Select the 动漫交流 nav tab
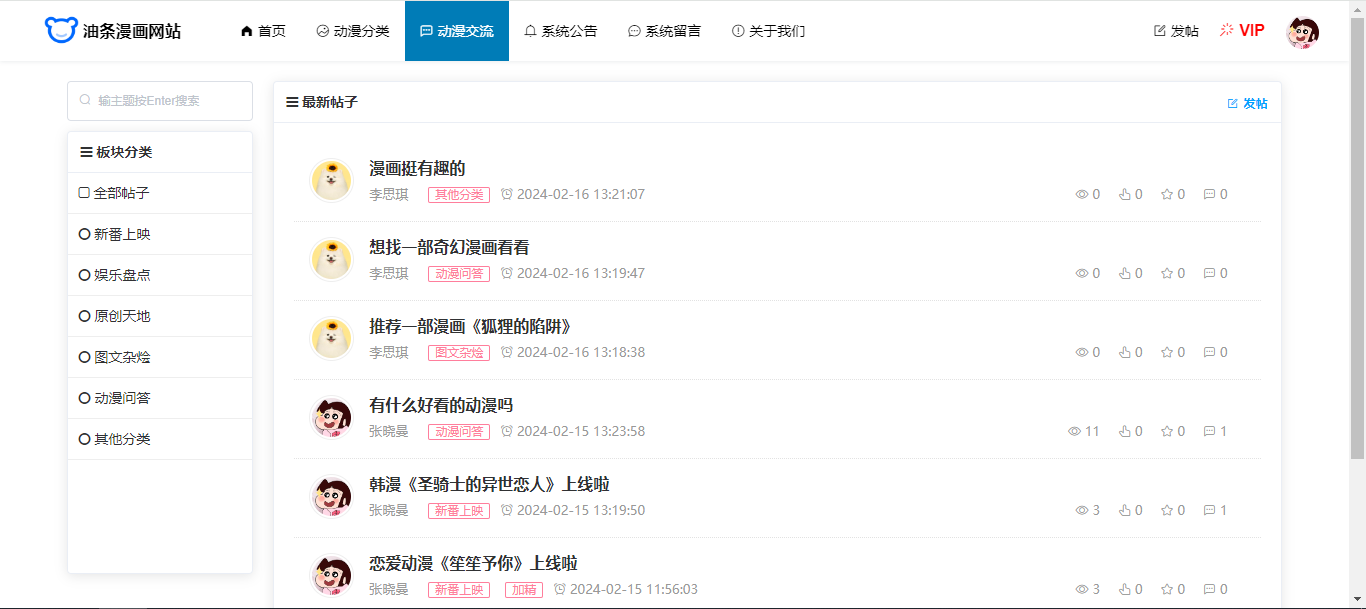Screen dimensions: 1366x609 457,31
